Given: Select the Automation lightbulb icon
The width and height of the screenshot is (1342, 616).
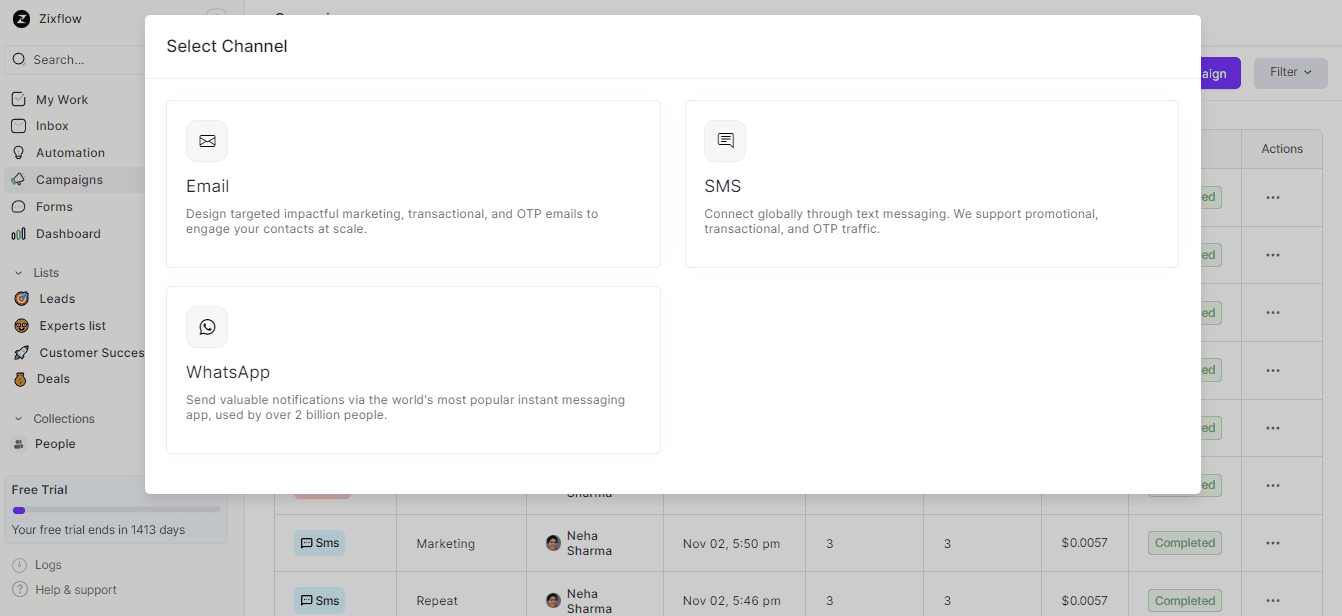Looking at the screenshot, I should click(x=20, y=152).
